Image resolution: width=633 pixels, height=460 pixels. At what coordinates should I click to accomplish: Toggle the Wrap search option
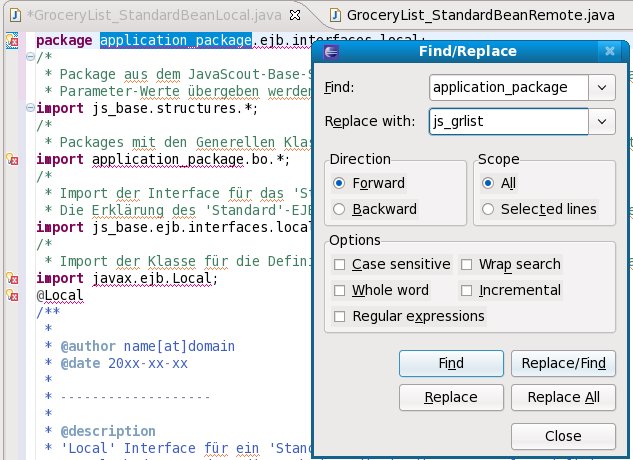tap(467, 265)
